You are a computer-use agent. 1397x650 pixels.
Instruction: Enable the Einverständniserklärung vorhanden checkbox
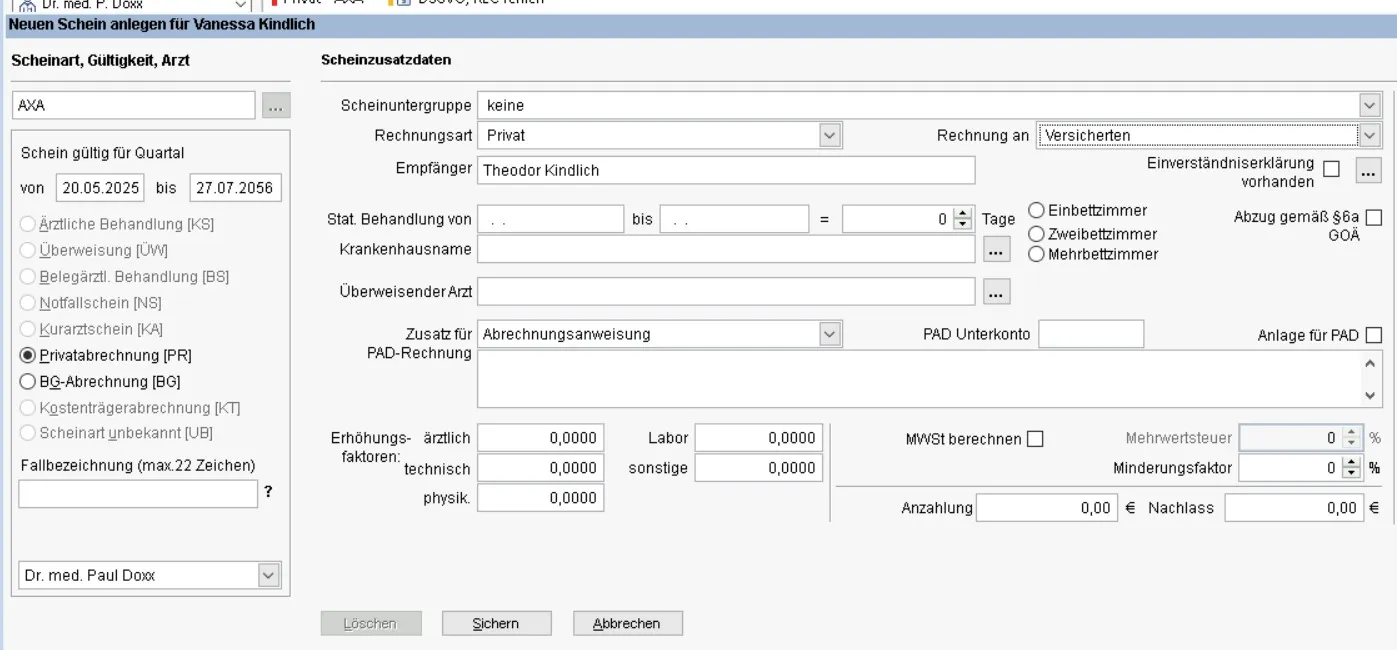point(1331,170)
